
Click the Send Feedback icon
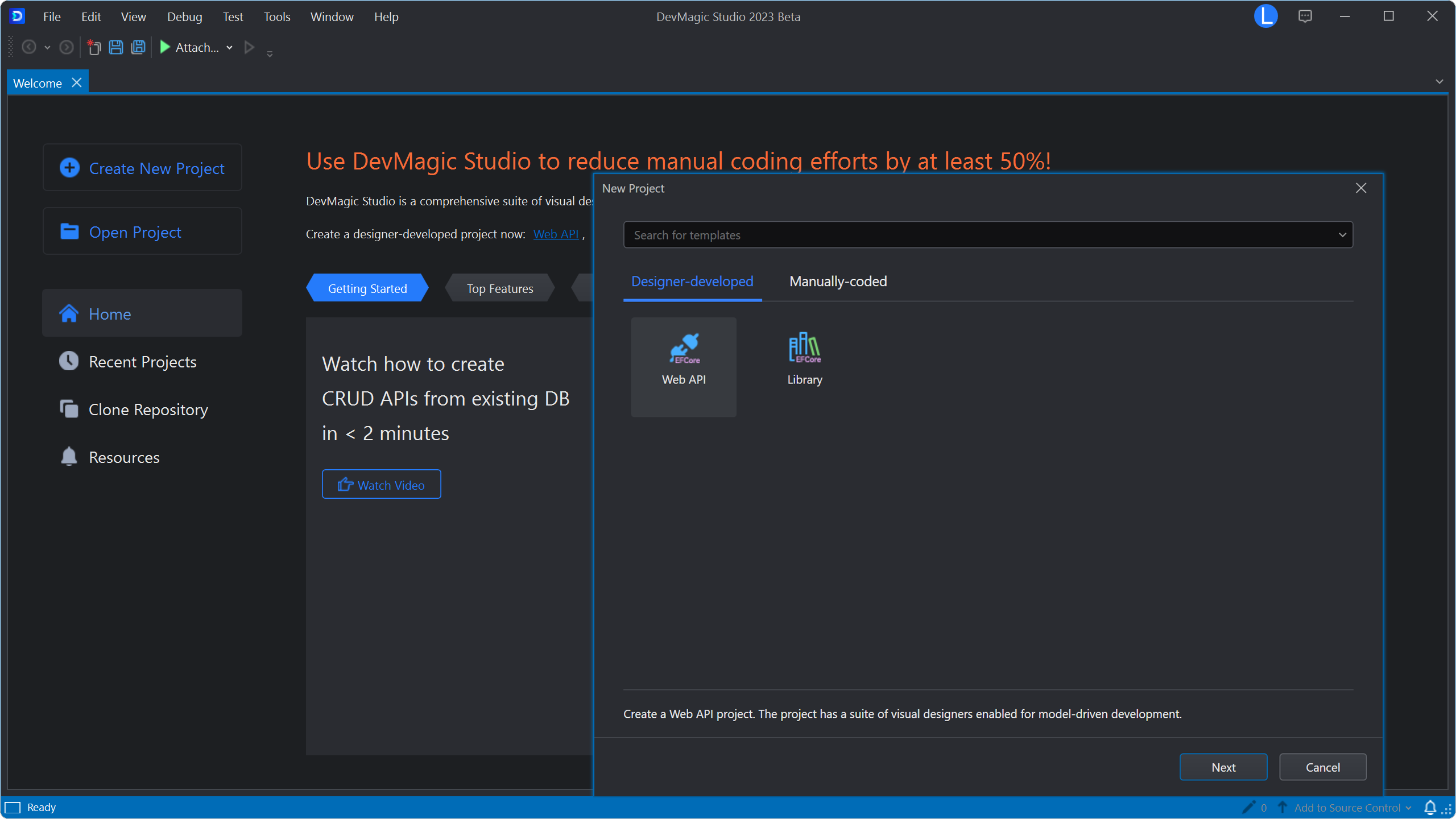tap(1305, 16)
